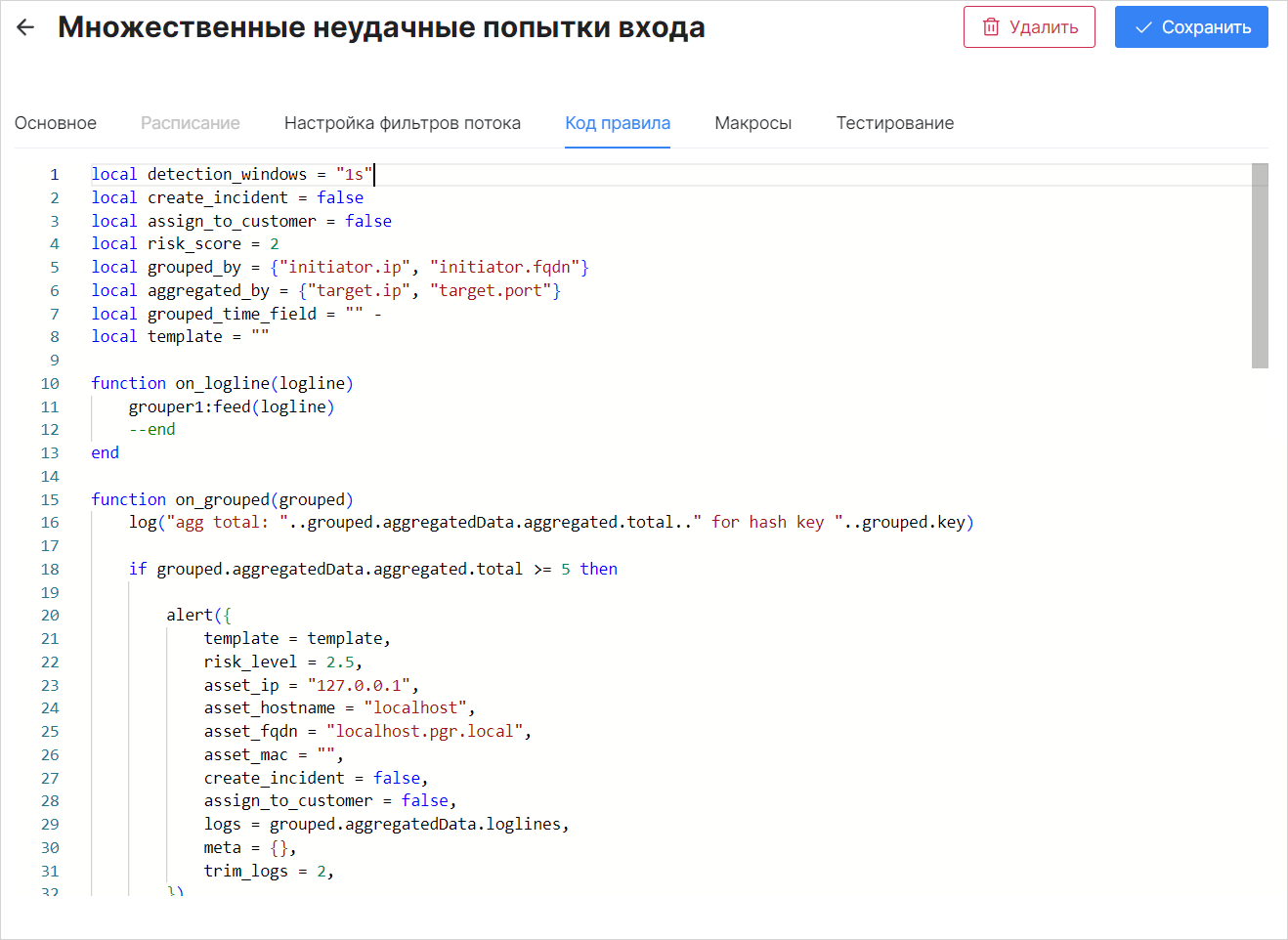Open the Основное tab
This screenshot has height=940, width=1288.
(x=56, y=123)
